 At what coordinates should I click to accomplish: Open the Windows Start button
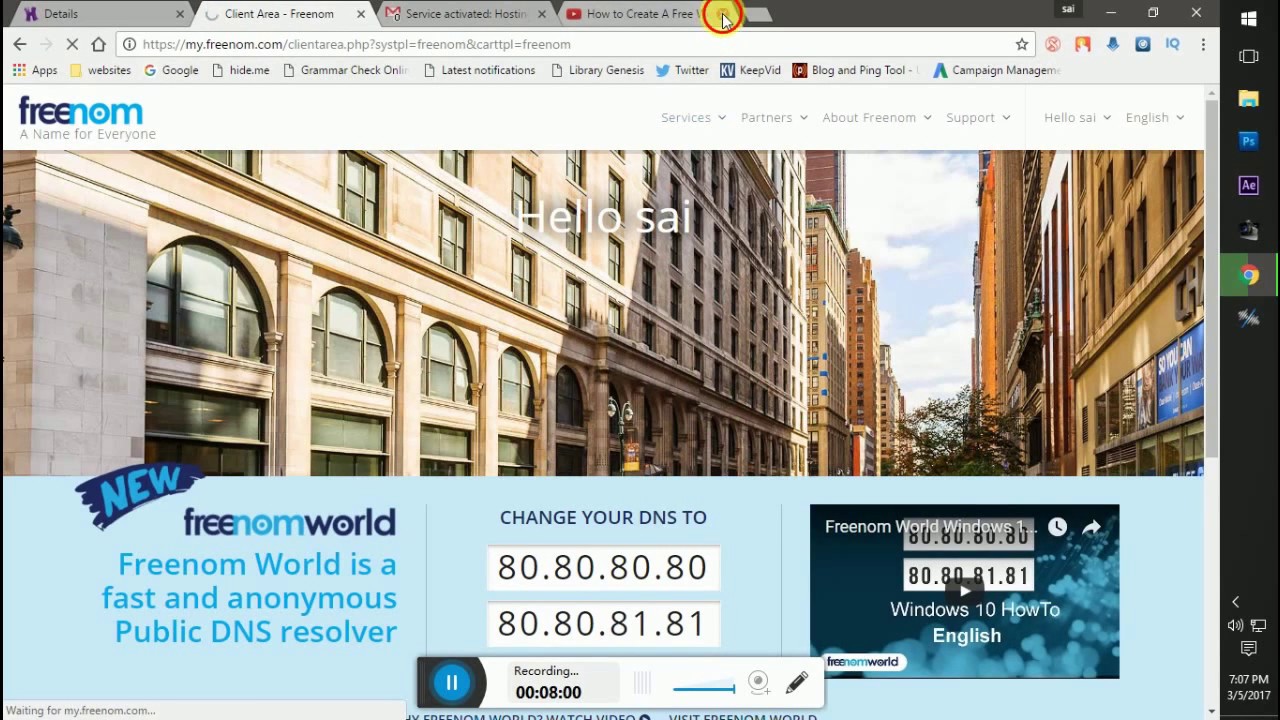(x=1248, y=19)
